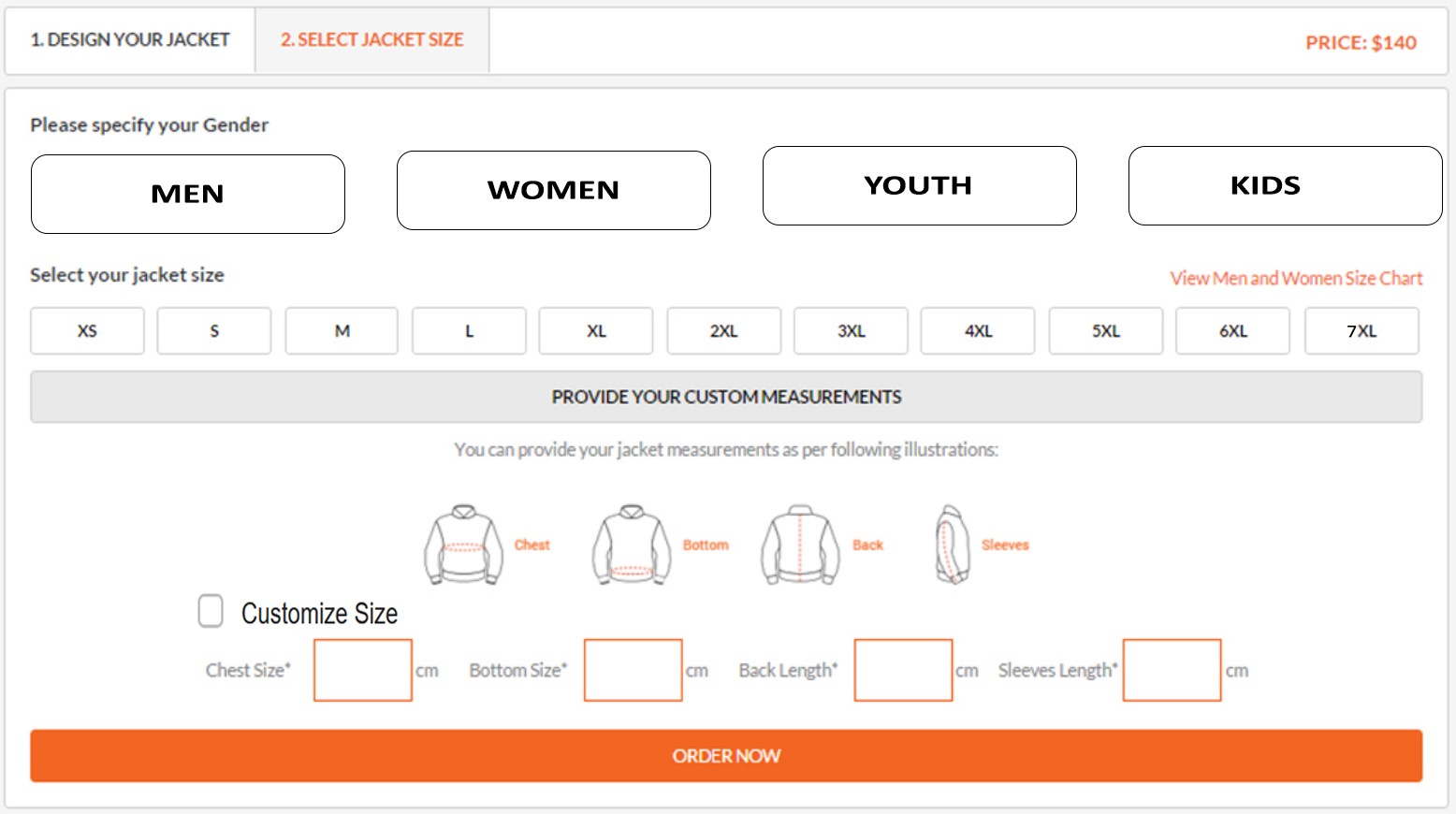This screenshot has height=814, width=1456.
Task: Select the MEN gender option
Action: pos(187,194)
